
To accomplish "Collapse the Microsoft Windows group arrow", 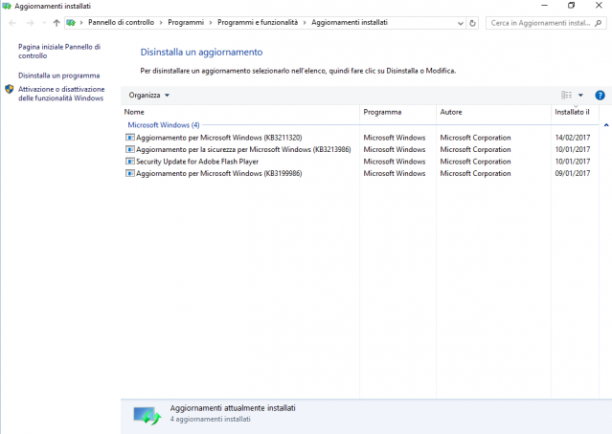I will click(606, 125).
